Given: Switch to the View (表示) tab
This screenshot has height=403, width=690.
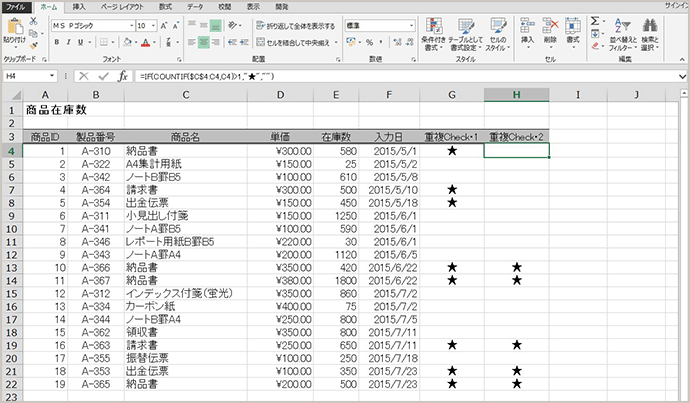Looking at the screenshot, I should coord(253,7).
